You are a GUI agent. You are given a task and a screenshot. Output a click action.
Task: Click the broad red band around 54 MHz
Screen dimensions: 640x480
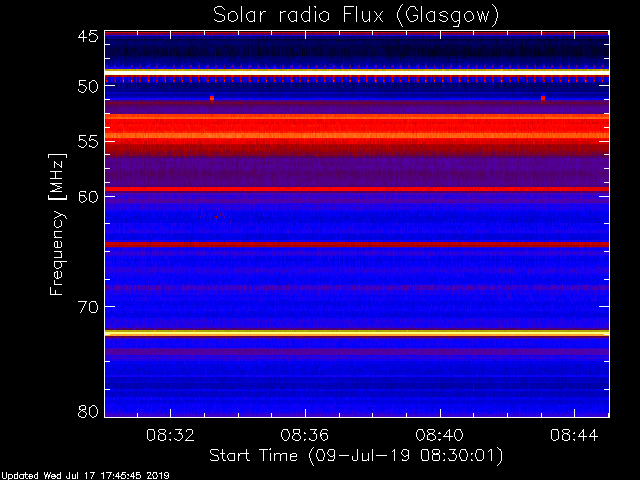[x=357, y=127]
